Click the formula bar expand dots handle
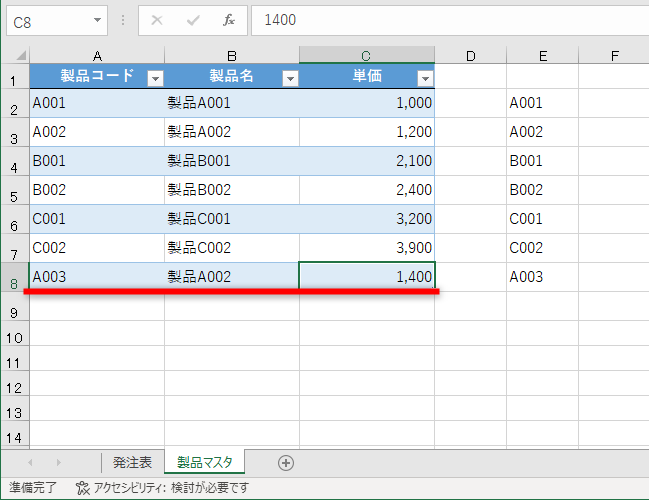 pyautogui.click(x=123, y=20)
